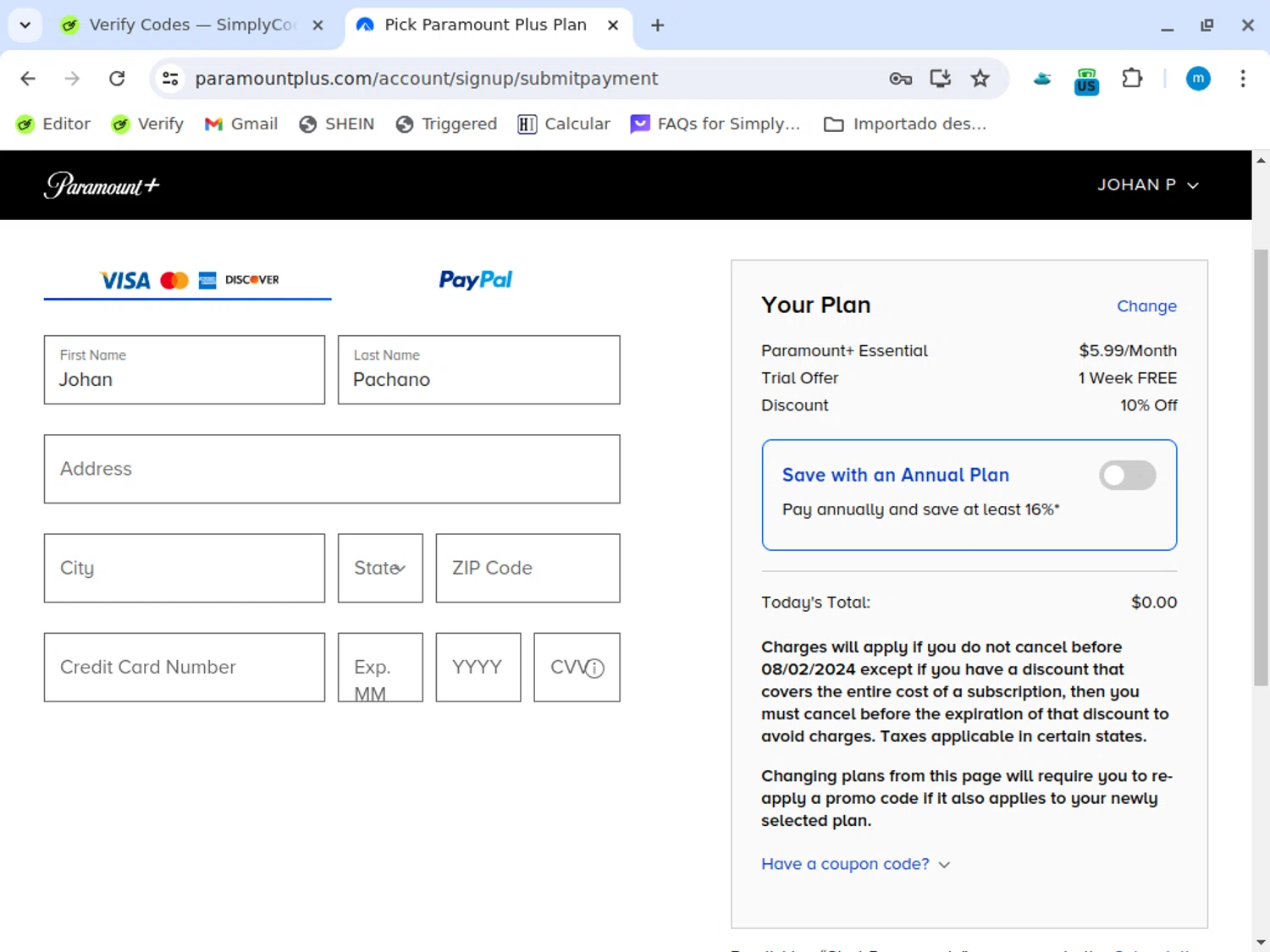The image size is (1270, 952).
Task: Open the State dropdown
Action: [380, 569]
